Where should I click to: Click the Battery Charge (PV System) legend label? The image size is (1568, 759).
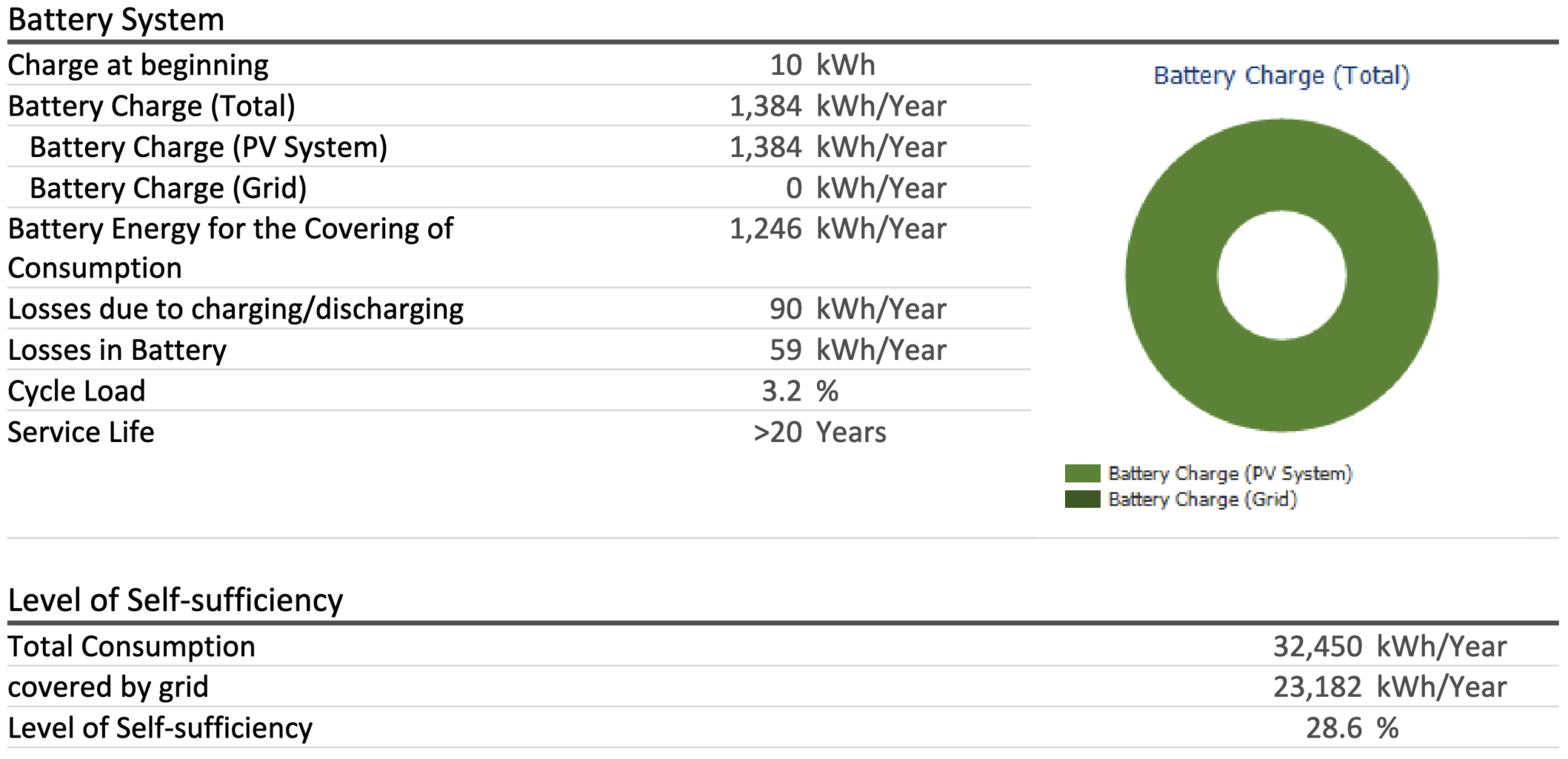[1230, 473]
